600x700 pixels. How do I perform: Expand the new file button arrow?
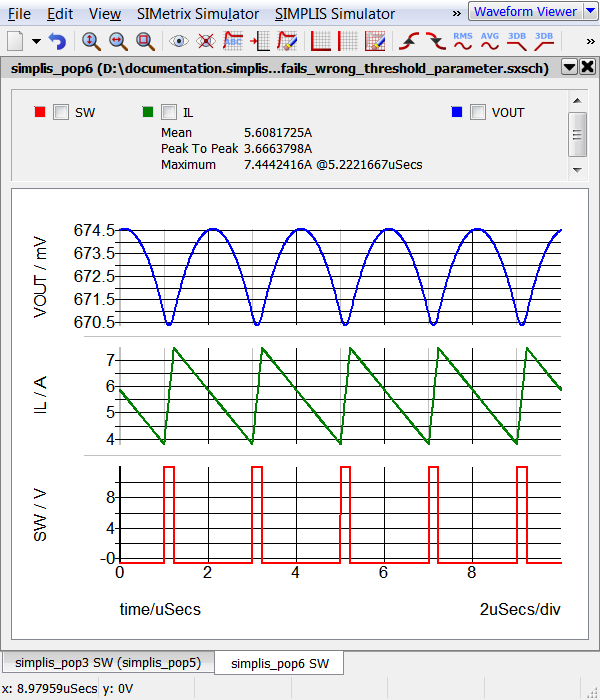[36, 42]
